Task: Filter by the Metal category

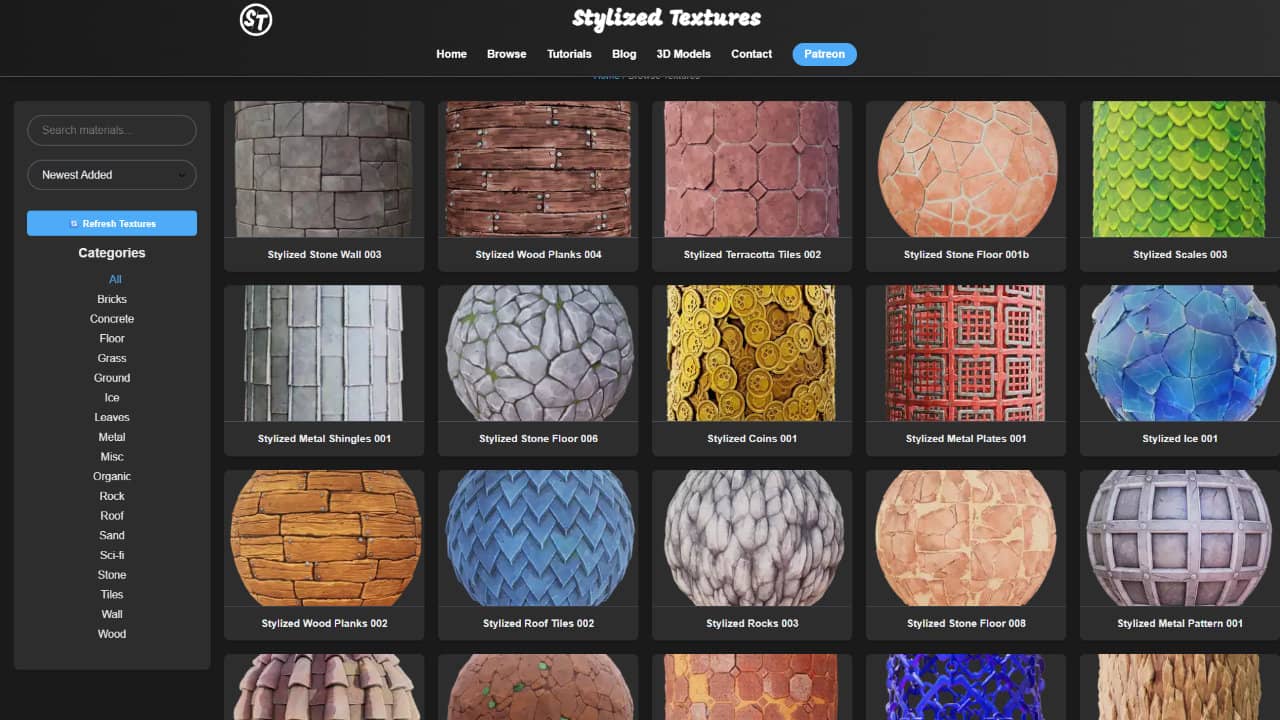Action: tap(112, 437)
